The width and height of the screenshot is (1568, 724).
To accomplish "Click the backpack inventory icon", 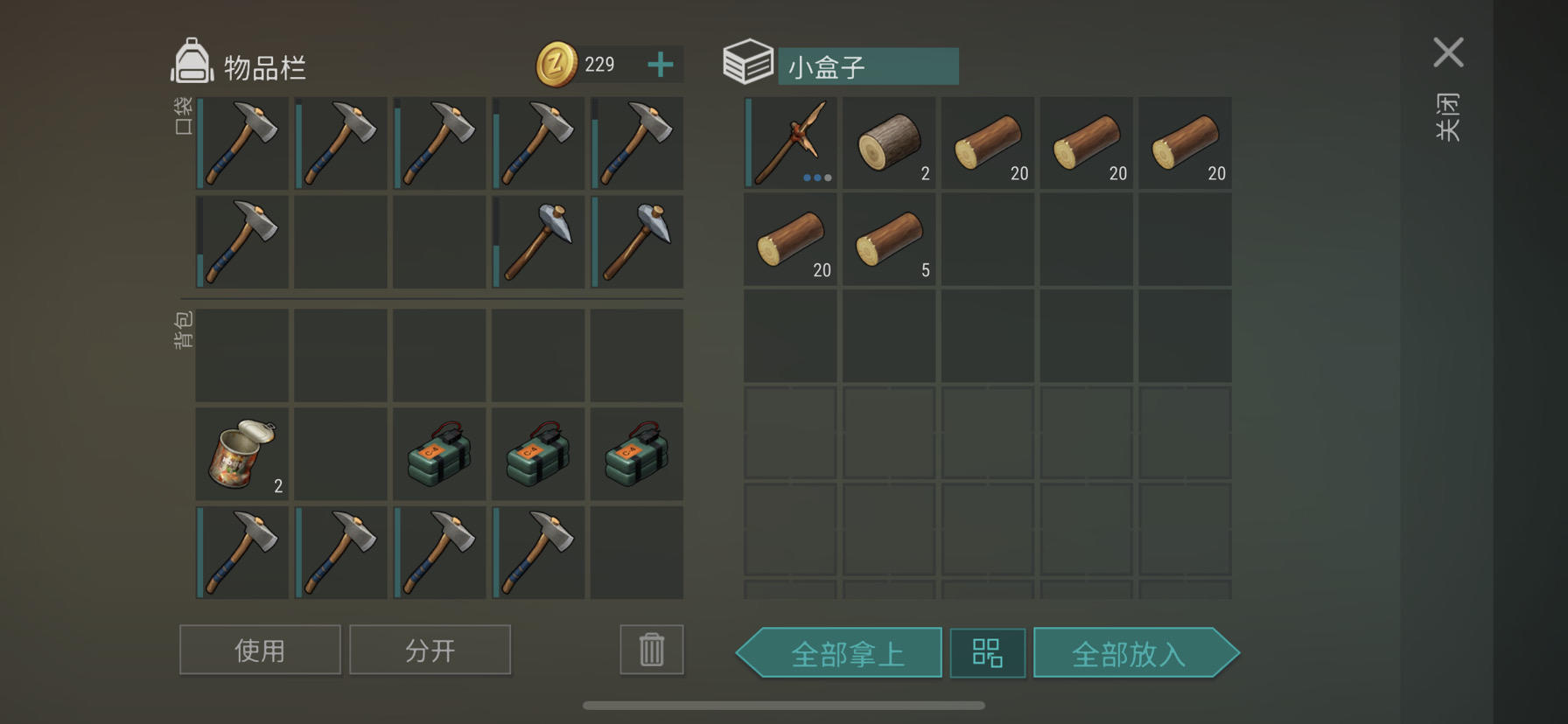I will pos(192,61).
